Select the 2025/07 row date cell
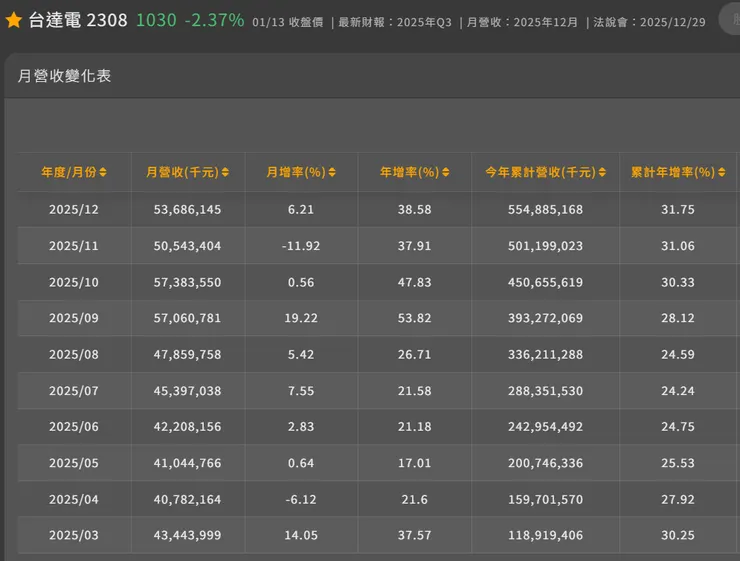The height and width of the screenshot is (561, 740). (74, 391)
